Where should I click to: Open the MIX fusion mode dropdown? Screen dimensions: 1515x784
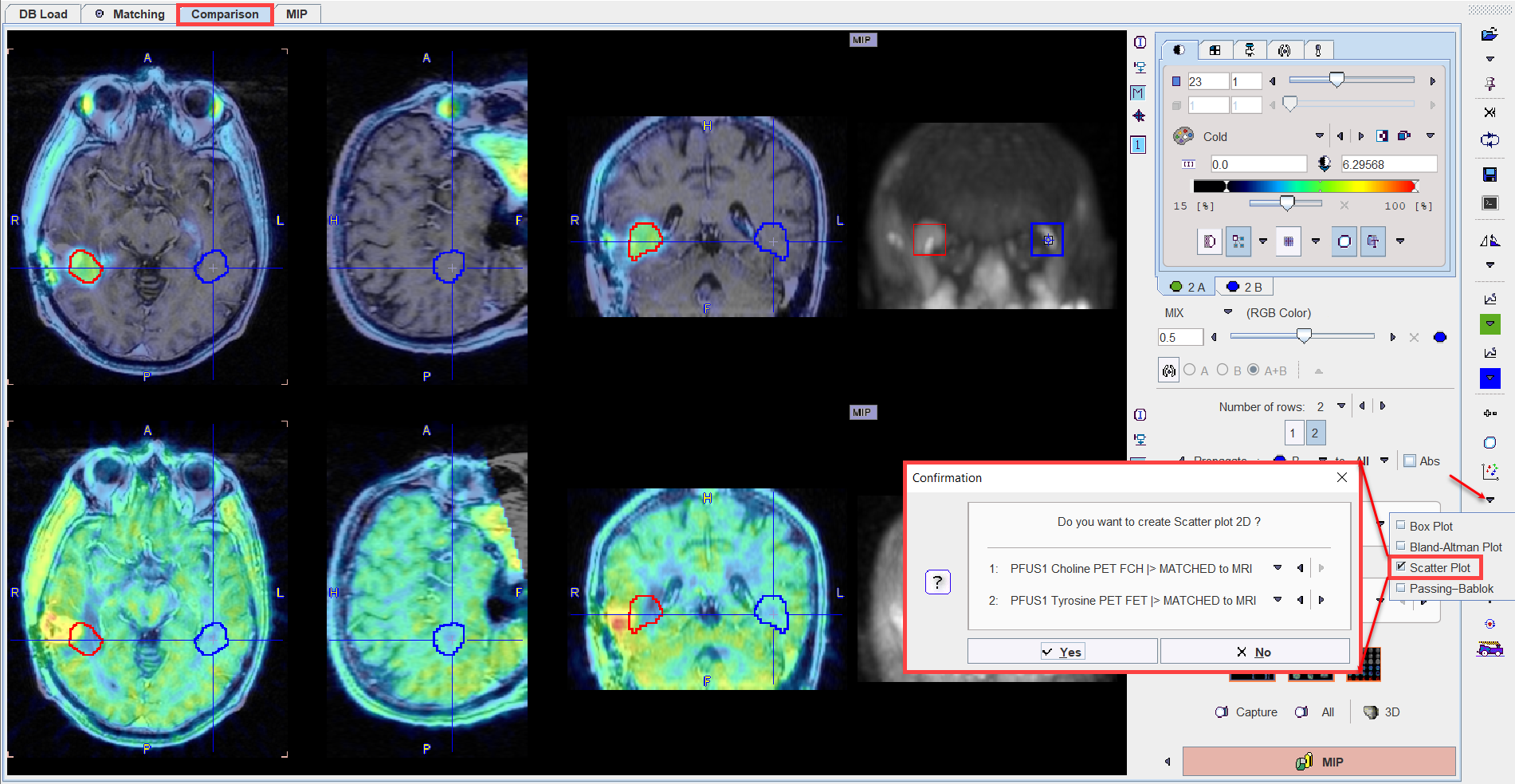pyautogui.click(x=1228, y=312)
